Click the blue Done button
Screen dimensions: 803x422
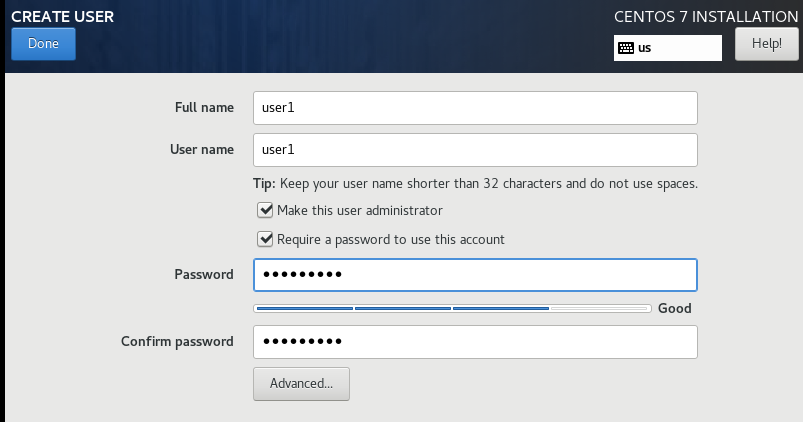(44, 44)
